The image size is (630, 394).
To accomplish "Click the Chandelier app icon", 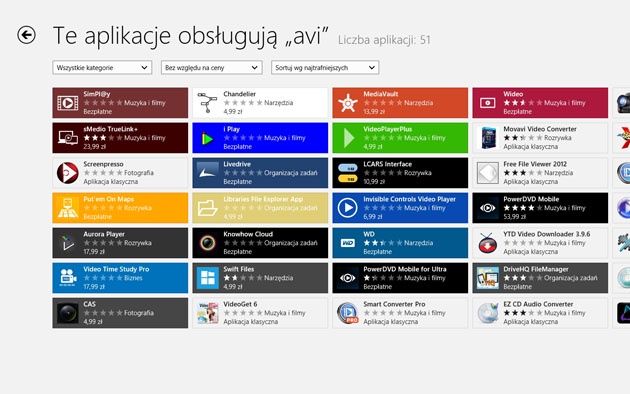I will tap(207, 103).
